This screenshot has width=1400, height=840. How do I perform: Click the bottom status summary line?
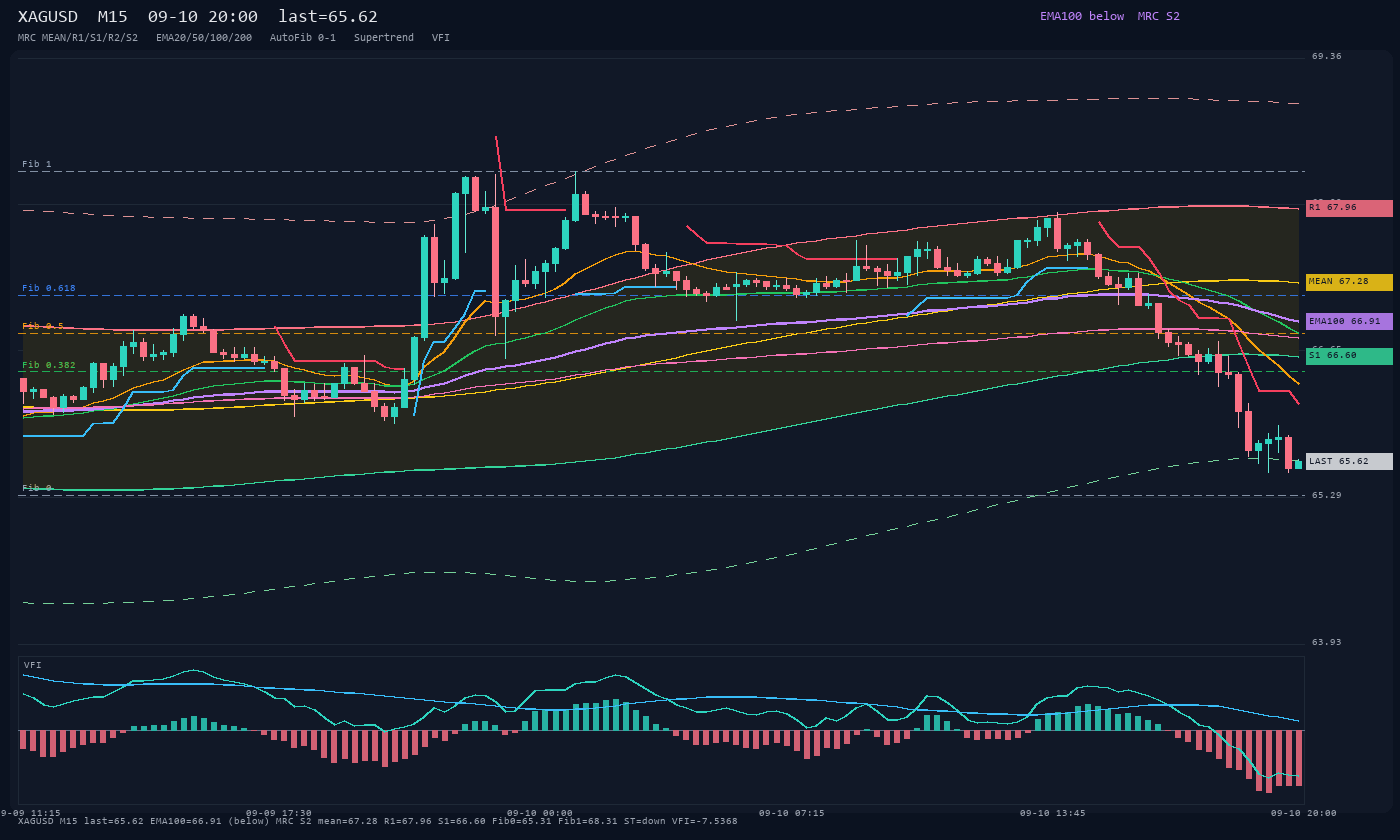(x=378, y=822)
